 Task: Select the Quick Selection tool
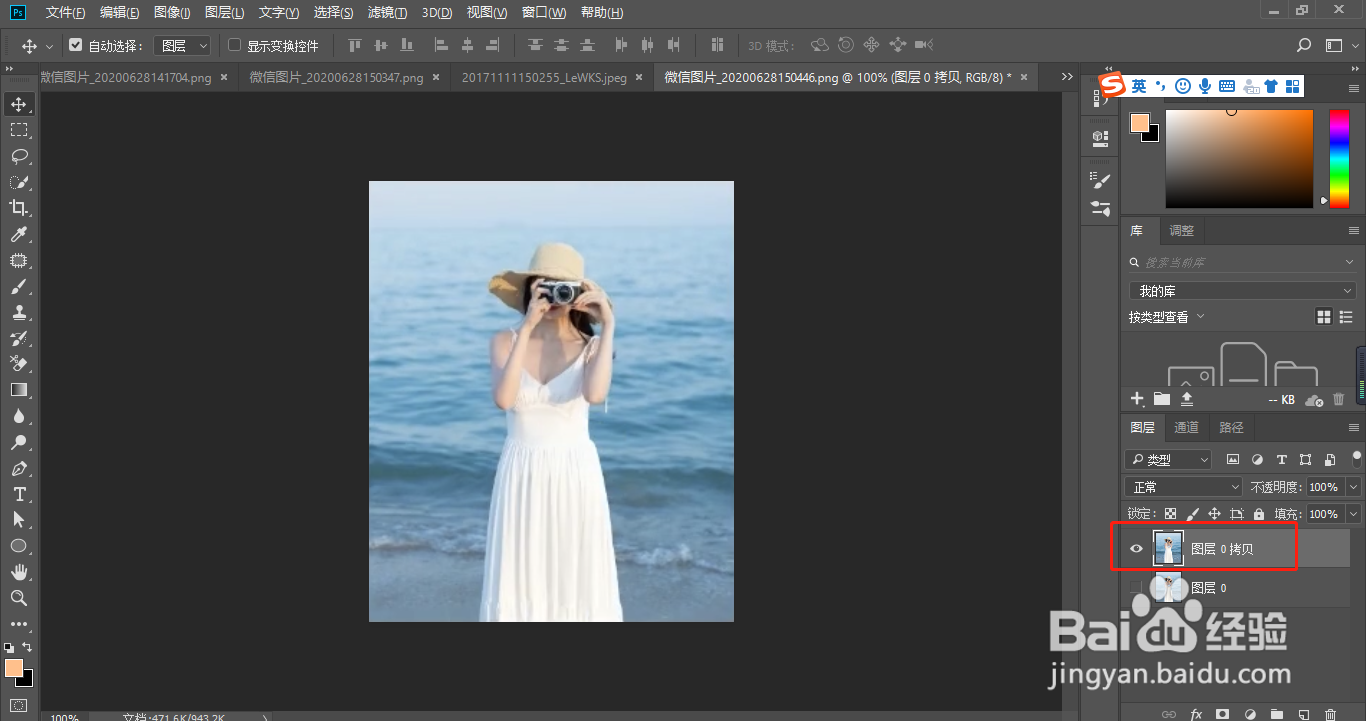[19, 182]
